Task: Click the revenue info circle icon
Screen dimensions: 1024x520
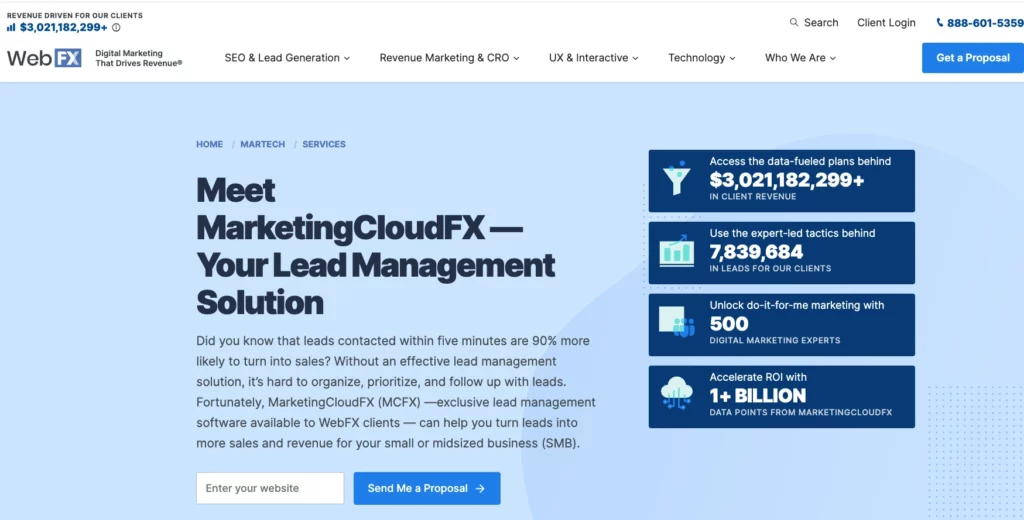Action: (x=116, y=27)
